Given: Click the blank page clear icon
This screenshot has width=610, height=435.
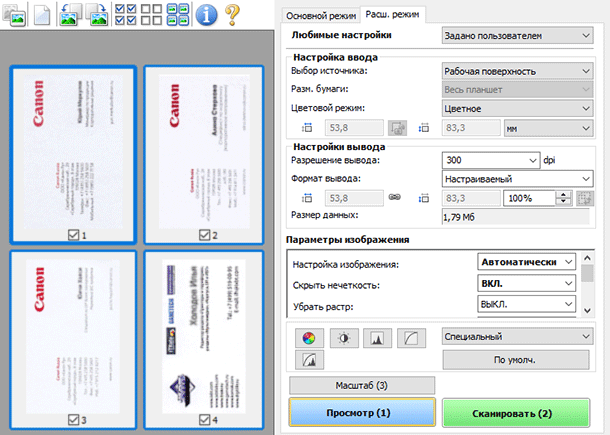Looking at the screenshot, I should 42,15.
